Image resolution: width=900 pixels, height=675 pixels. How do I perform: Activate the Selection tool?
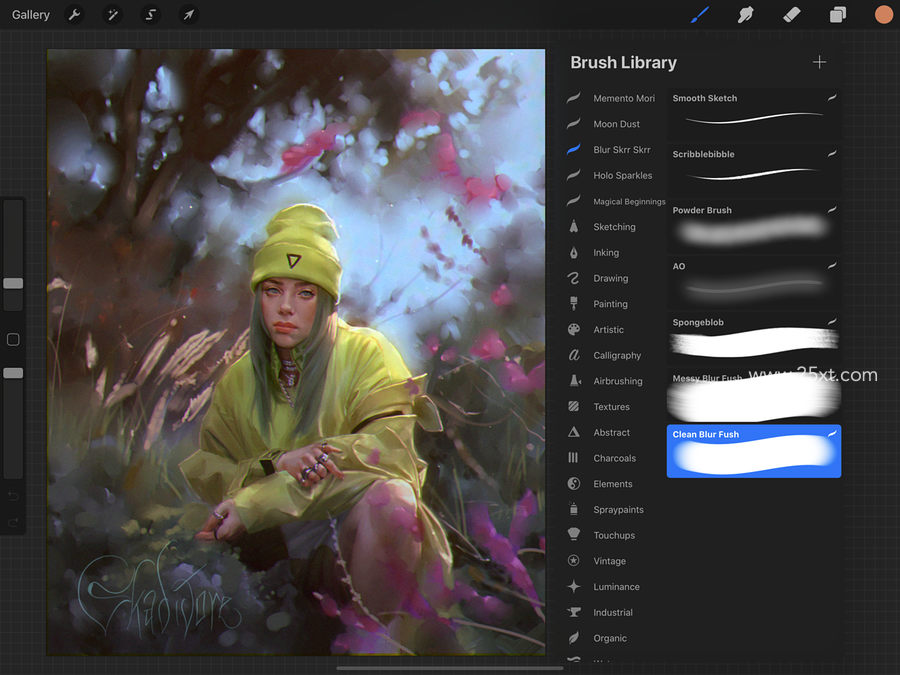click(151, 14)
